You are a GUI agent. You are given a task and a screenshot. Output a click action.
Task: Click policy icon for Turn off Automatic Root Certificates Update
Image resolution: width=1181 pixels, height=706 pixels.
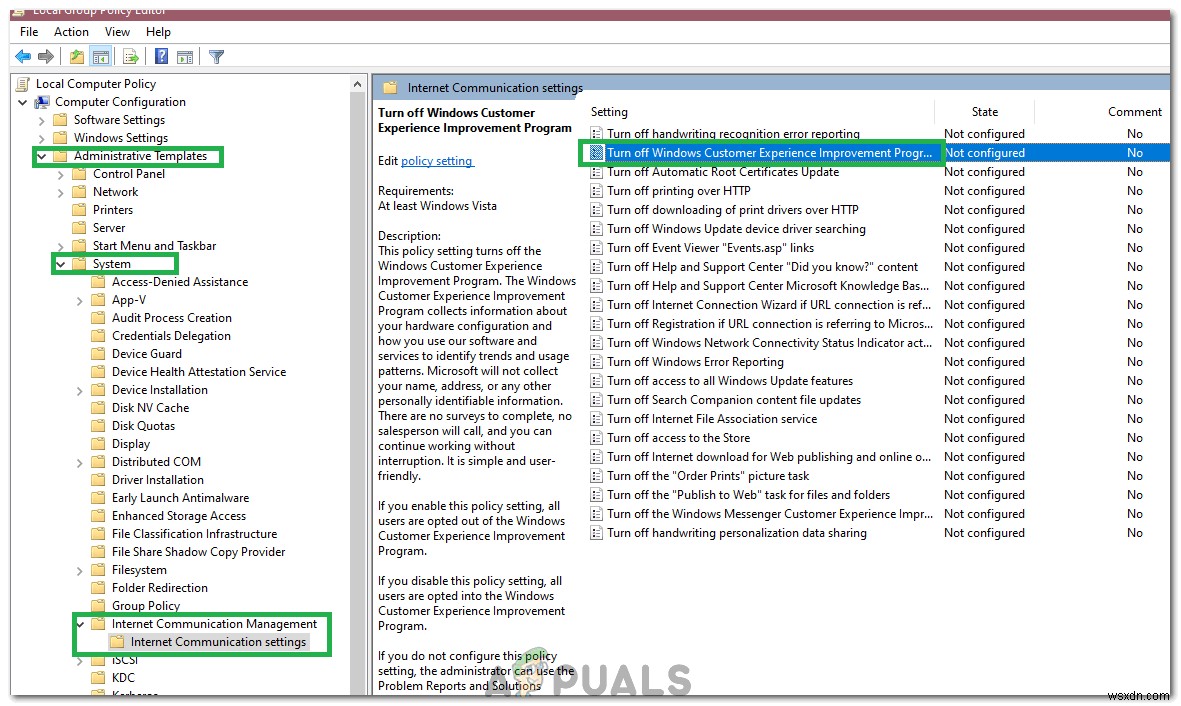coord(597,172)
